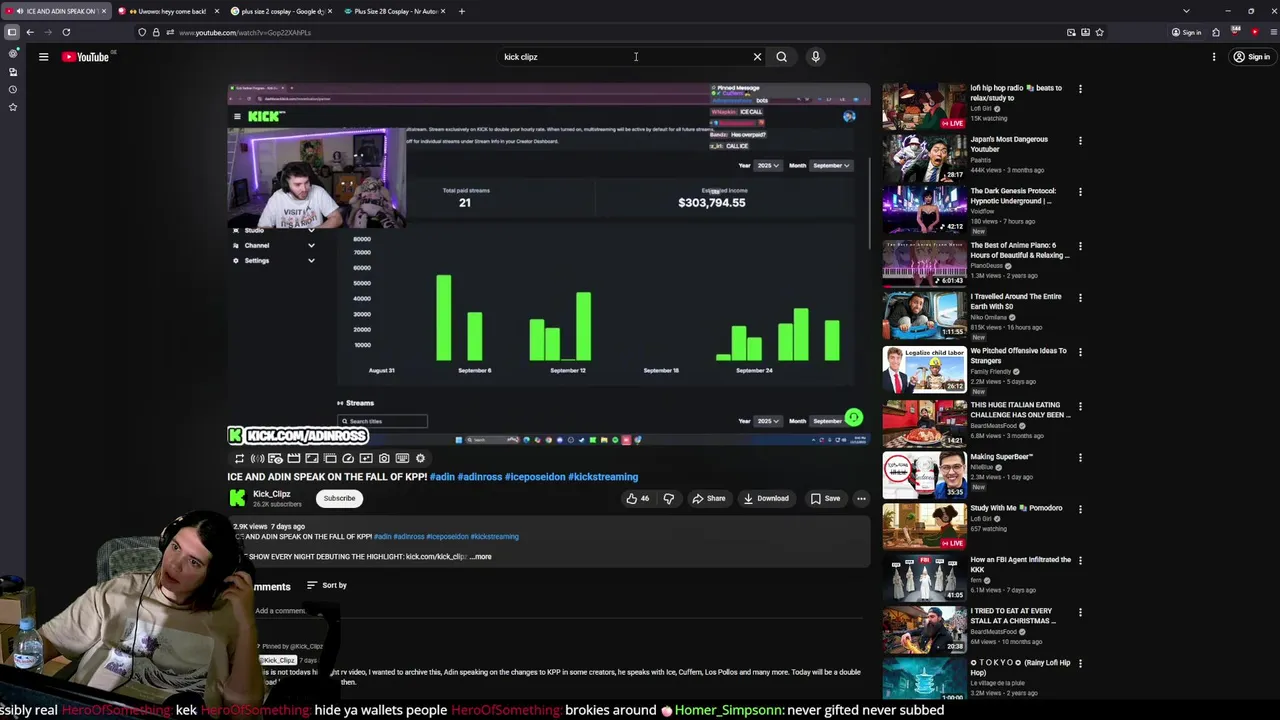The height and width of the screenshot is (720, 1280).
Task: Go to the YouTube home logo
Action: tap(86, 57)
